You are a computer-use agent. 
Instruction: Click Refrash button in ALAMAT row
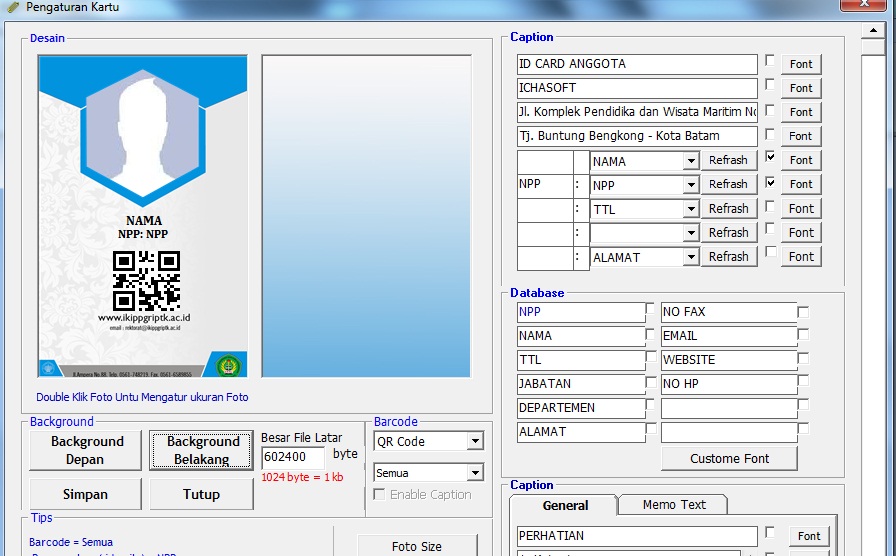click(x=729, y=257)
